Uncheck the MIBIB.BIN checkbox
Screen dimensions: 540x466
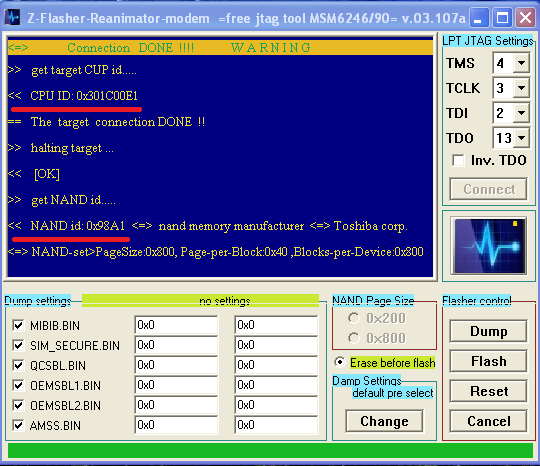18,325
